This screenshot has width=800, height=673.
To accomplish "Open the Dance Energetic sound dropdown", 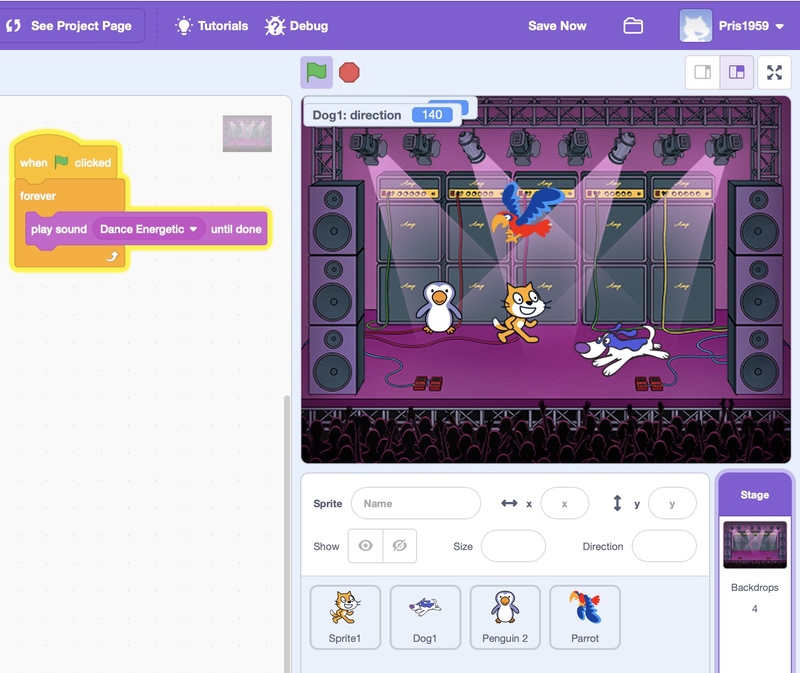I will point(194,229).
